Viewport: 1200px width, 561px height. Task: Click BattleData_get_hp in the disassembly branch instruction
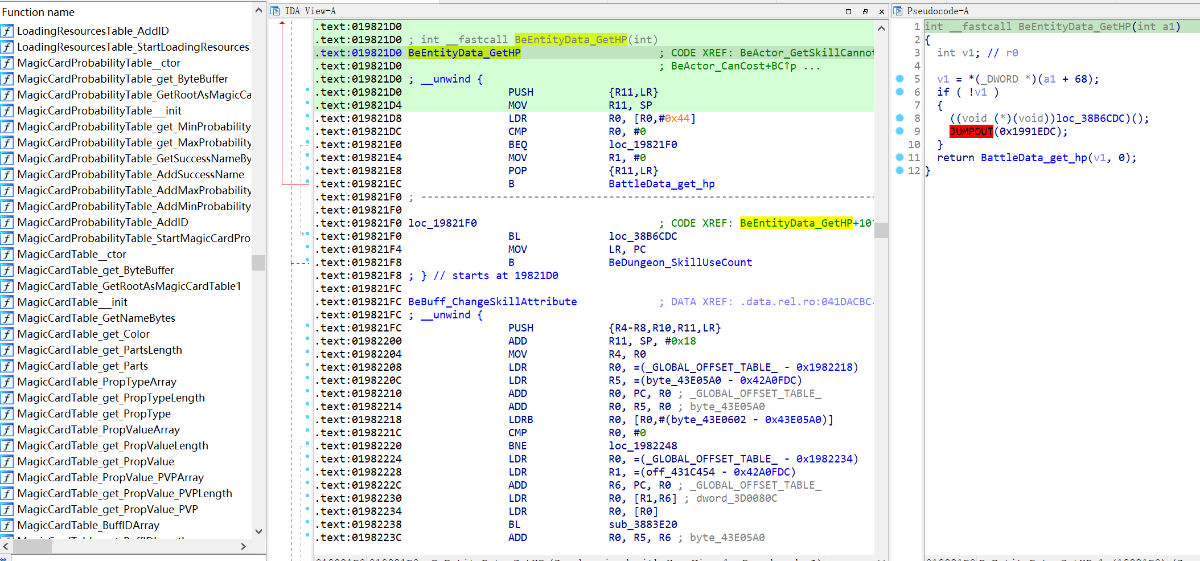[x=661, y=184]
